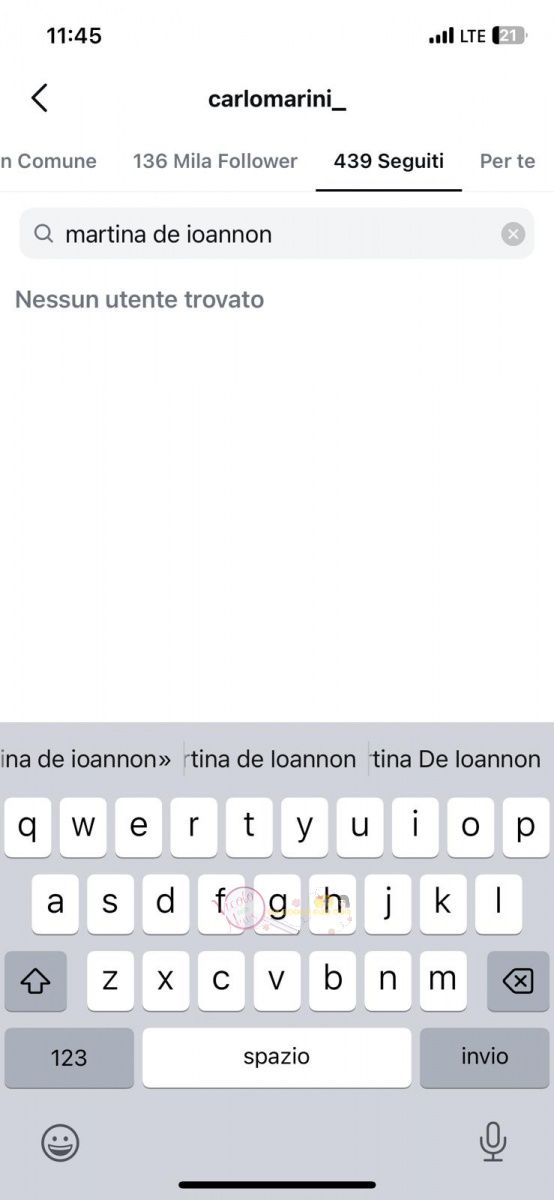Tap the letter m key

[442, 981]
